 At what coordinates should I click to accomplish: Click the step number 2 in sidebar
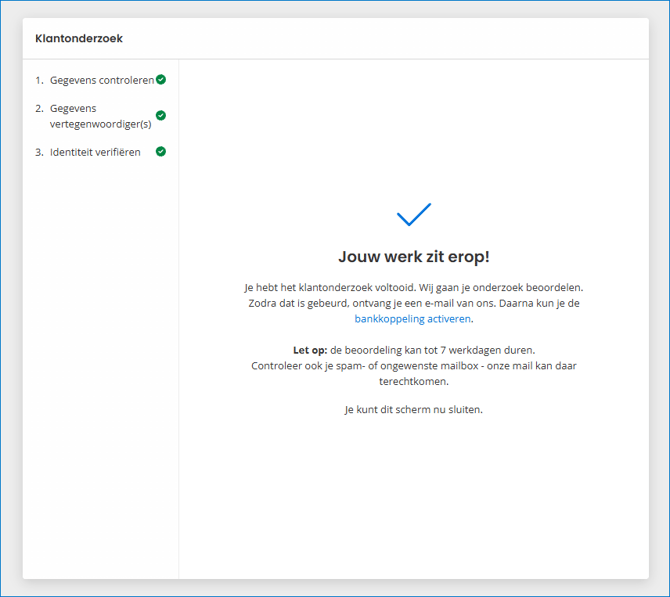(x=38, y=108)
